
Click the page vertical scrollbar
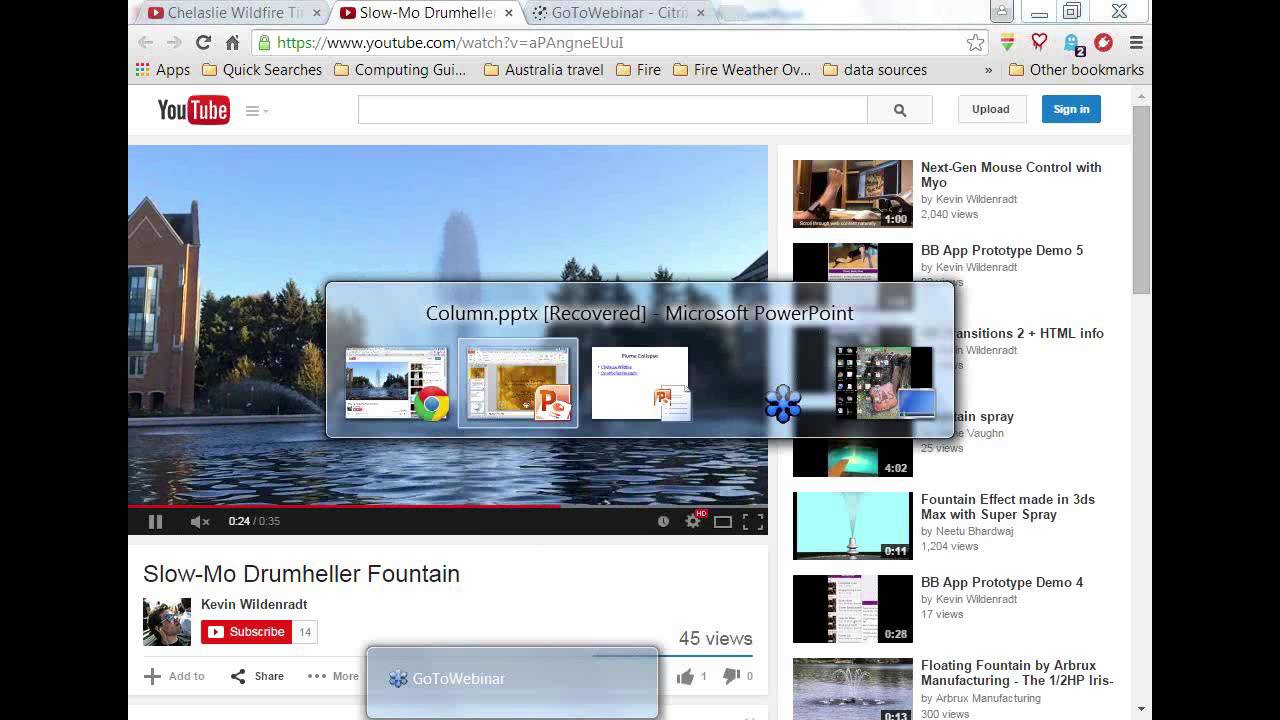[x=1141, y=200]
